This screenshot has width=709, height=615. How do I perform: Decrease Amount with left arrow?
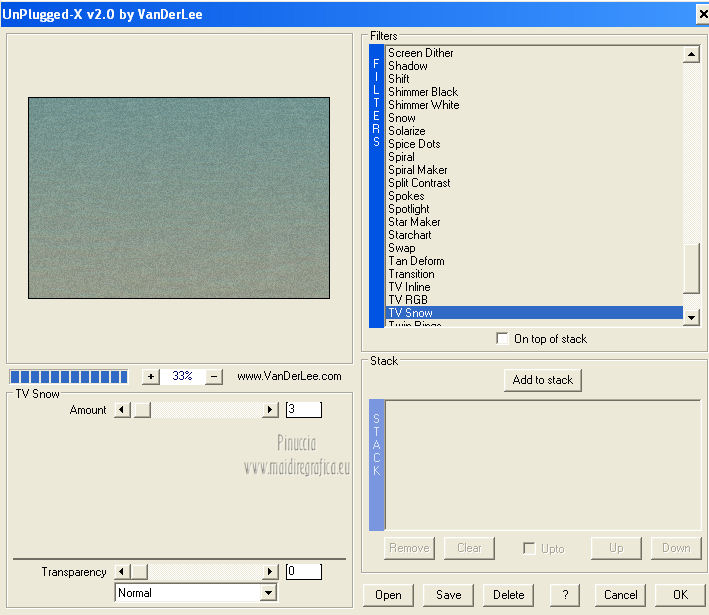[122, 410]
